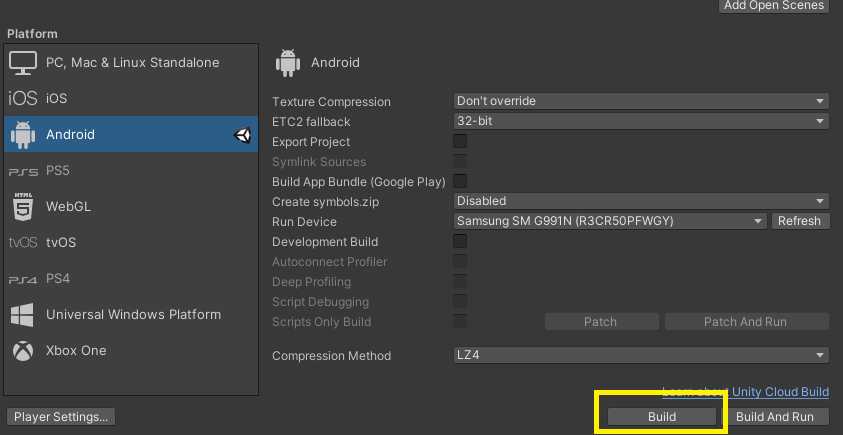
Task: Open the Learn about Unity Cloud Build link
Action: point(746,392)
